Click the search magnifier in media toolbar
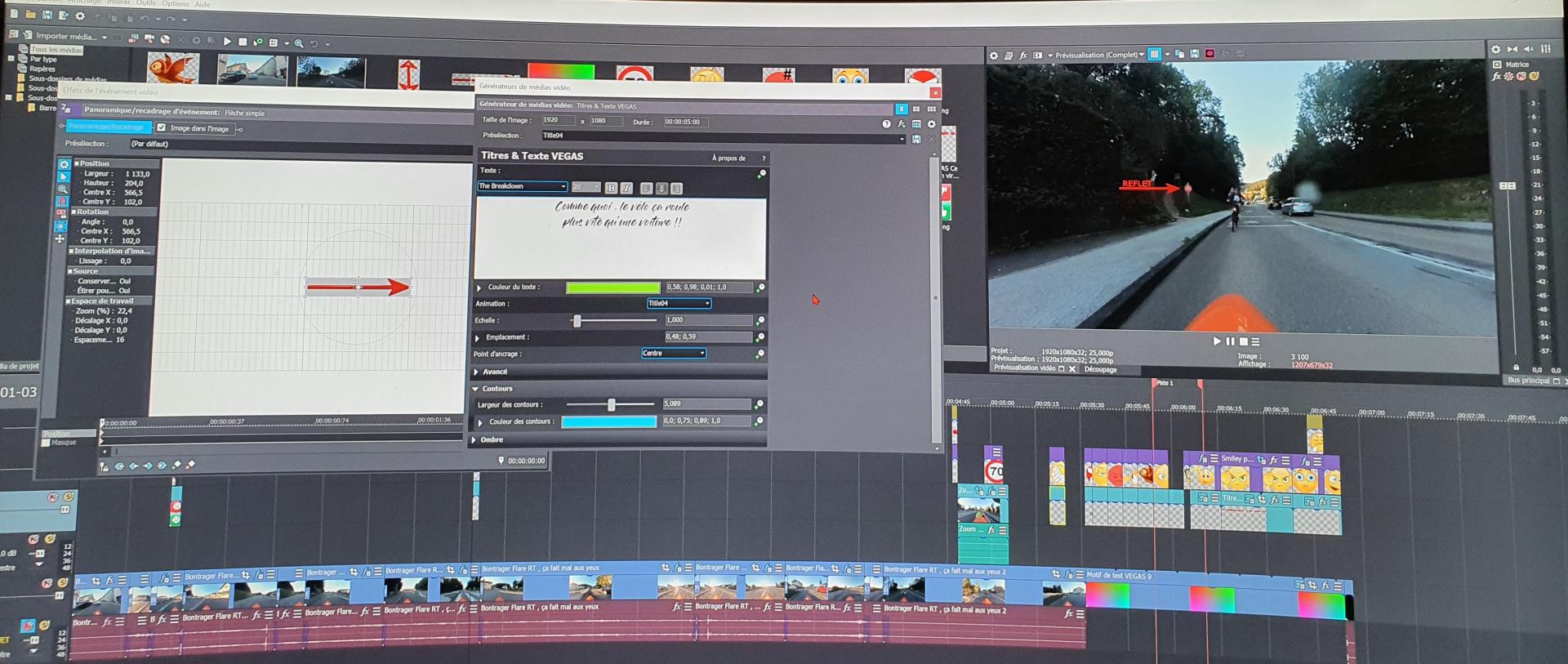 click(299, 43)
